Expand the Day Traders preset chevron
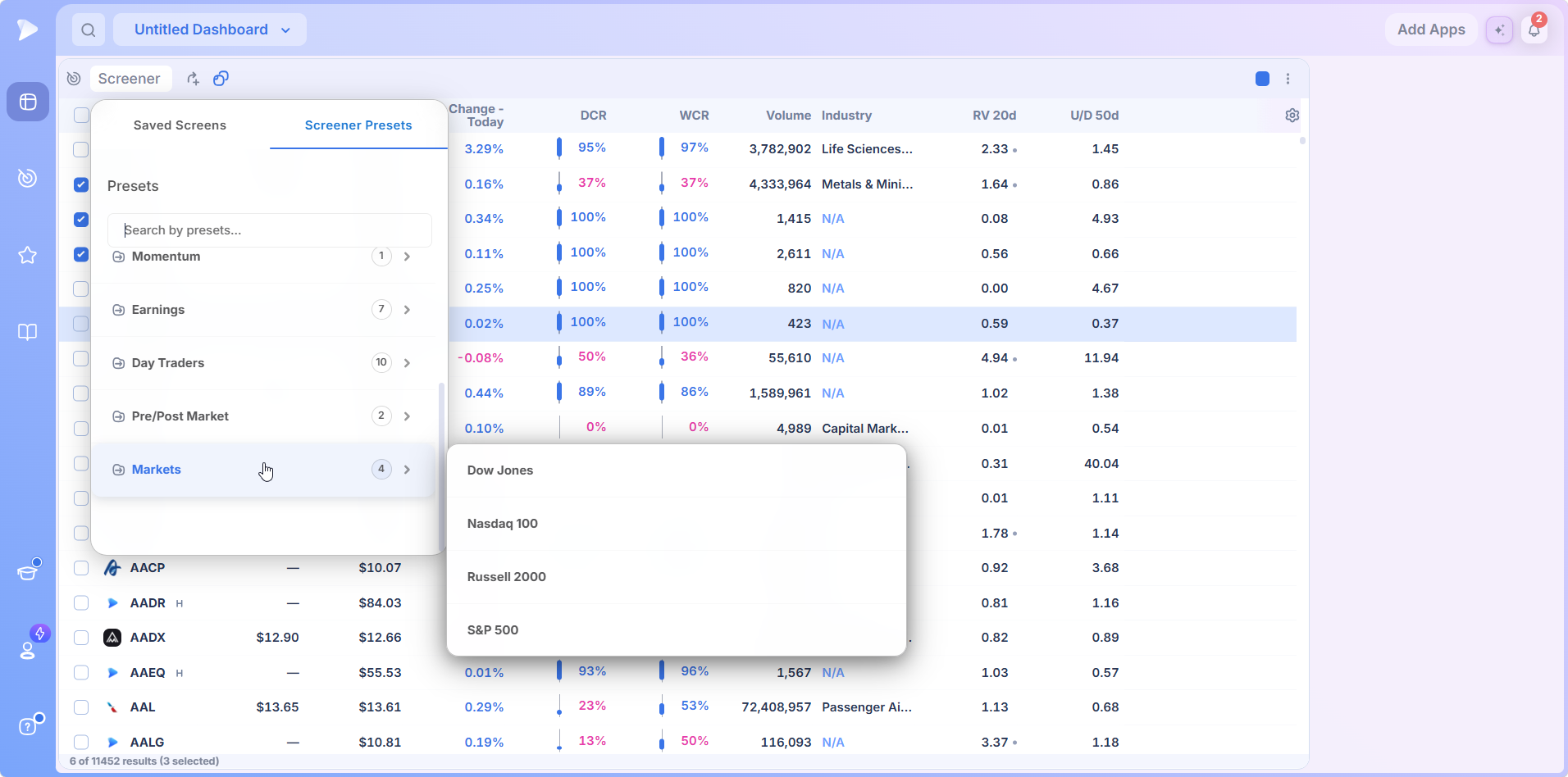 pos(407,363)
